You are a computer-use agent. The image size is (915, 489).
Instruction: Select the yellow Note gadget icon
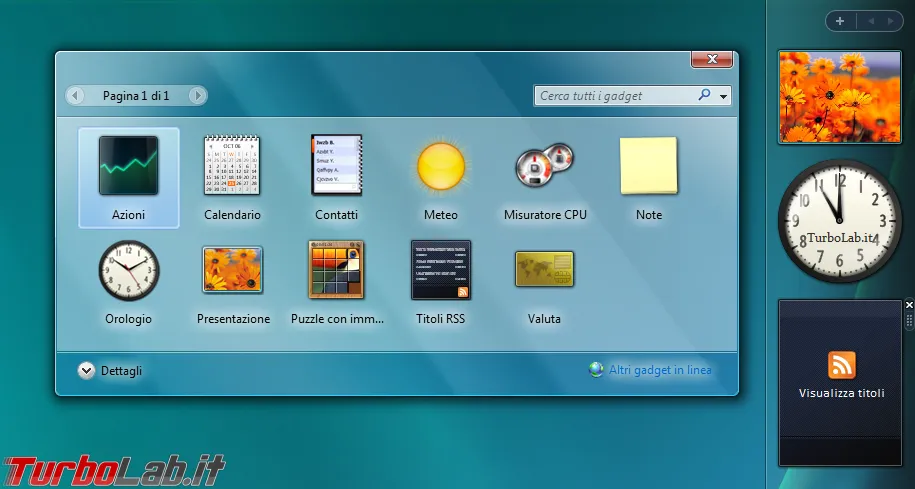648,166
